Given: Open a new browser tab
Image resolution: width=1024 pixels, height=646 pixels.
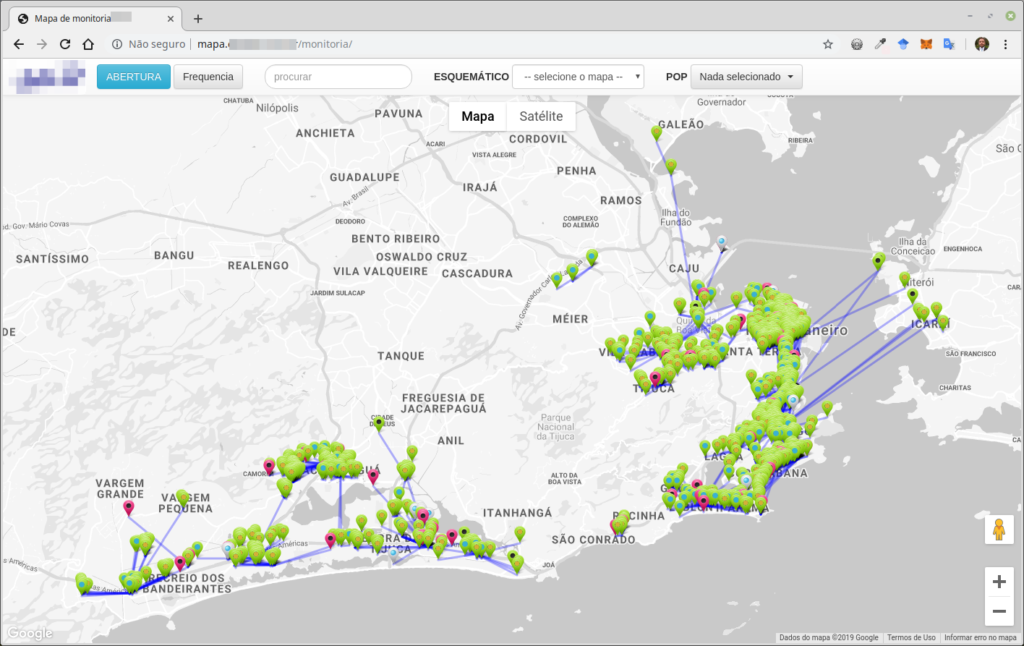Looking at the screenshot, I should (198, 18).
